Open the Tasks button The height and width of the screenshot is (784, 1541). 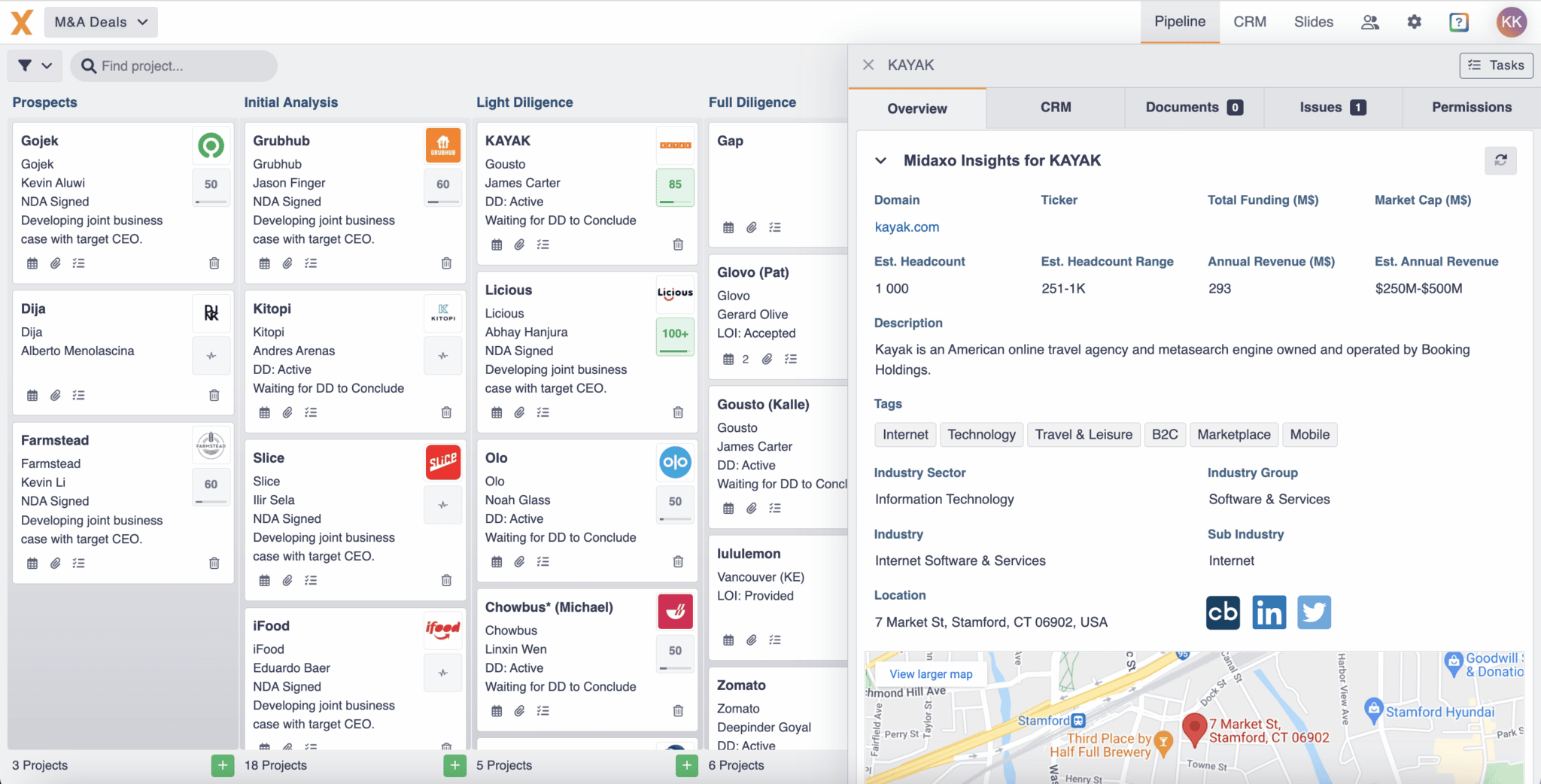pos(1496,65)
